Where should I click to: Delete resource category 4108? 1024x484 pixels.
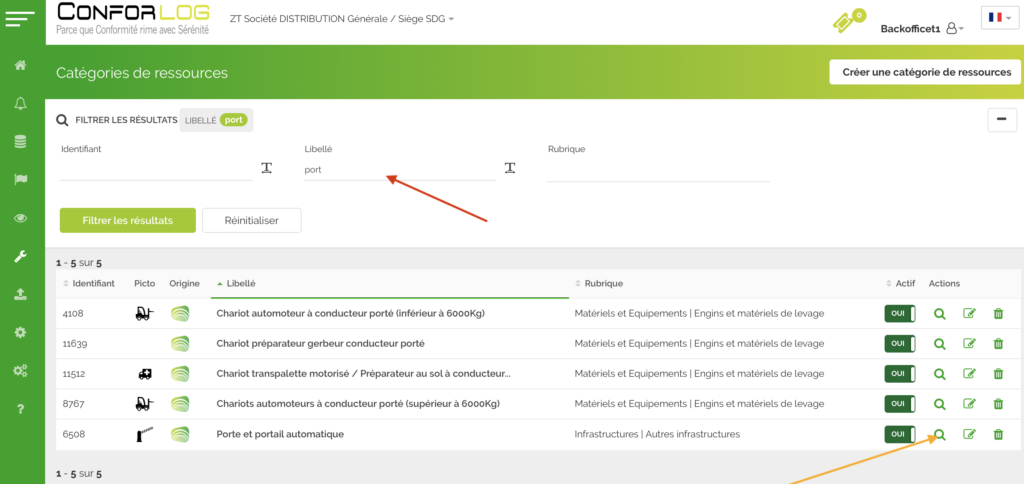click(x=998, y=314)
